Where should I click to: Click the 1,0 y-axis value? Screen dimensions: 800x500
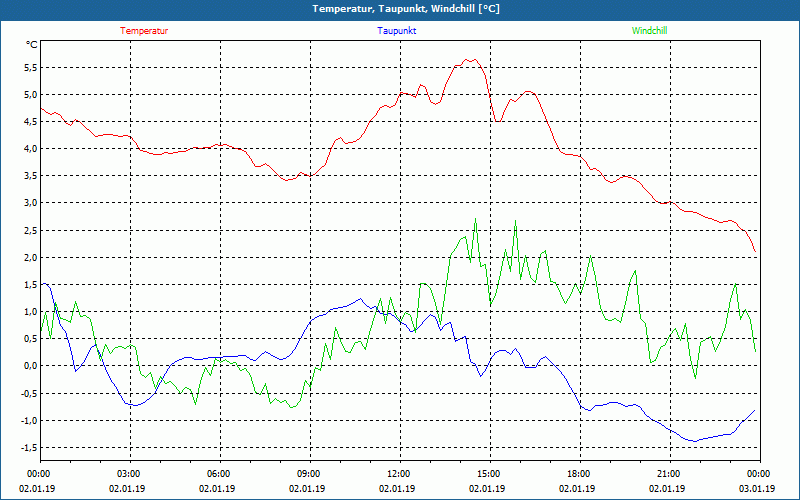click(30, 311)
